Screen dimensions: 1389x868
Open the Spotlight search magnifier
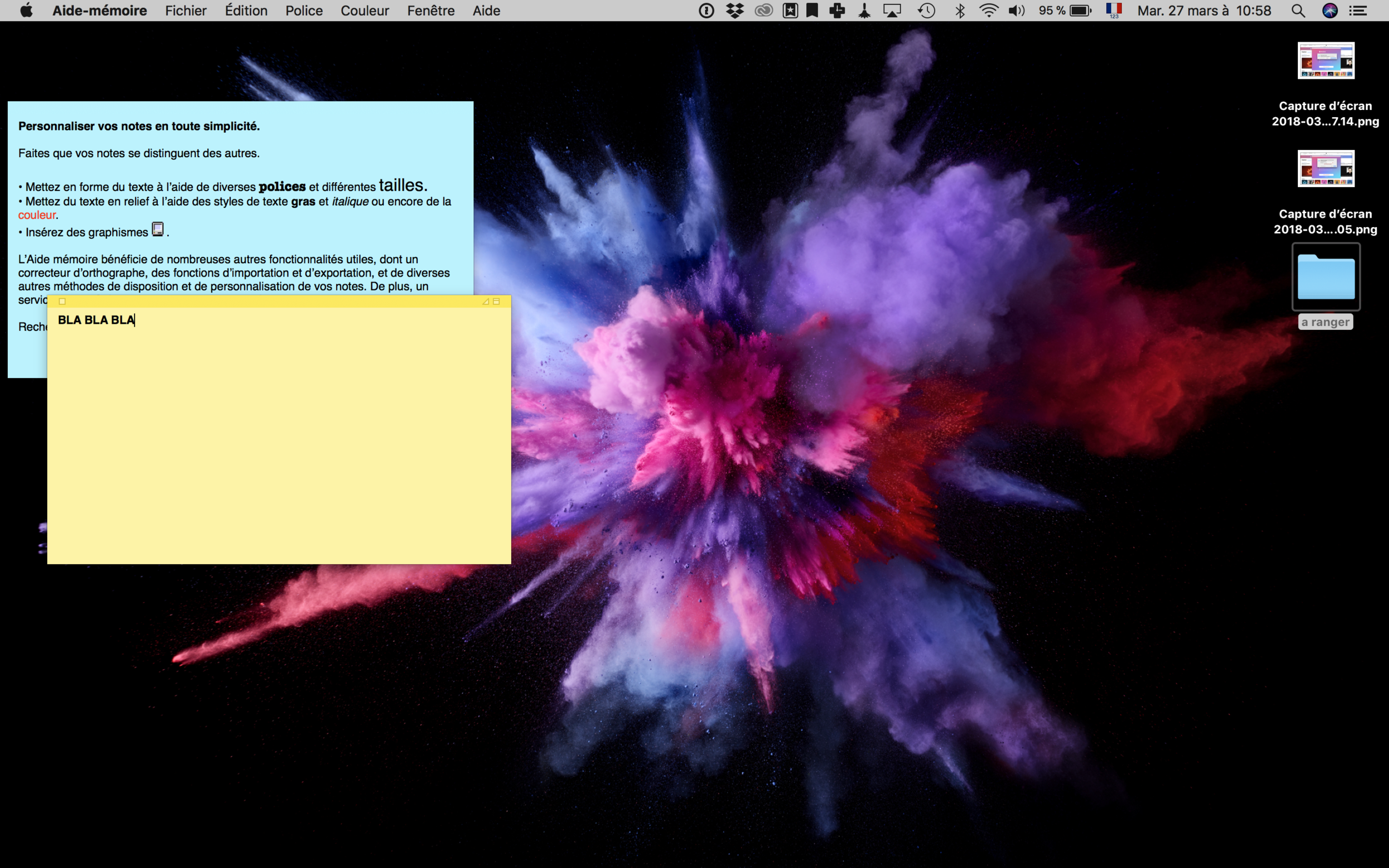(x=1298, y=11)
